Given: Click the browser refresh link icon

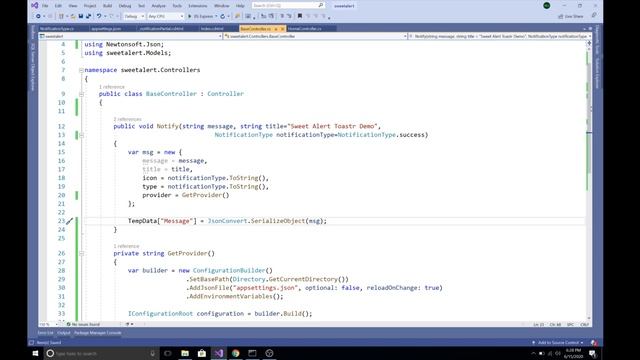Looking at the screenshot, I should (222, 16).
